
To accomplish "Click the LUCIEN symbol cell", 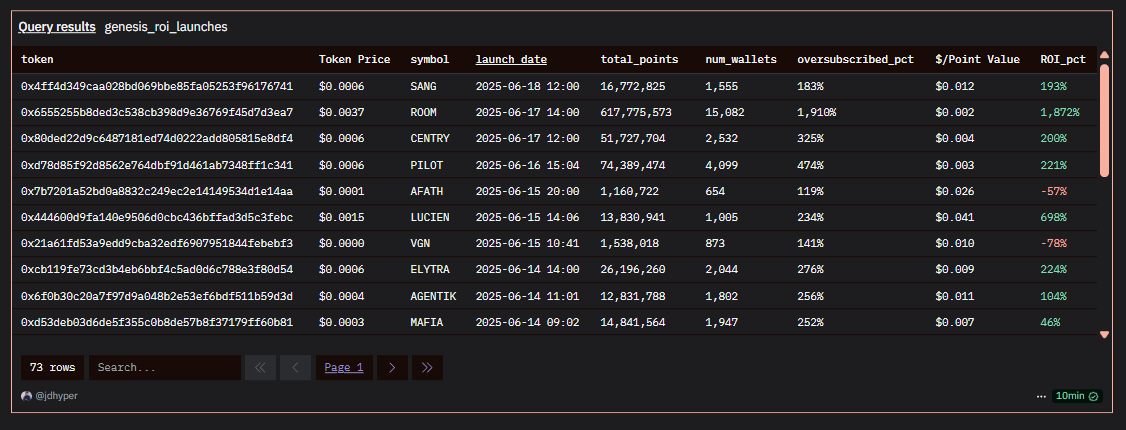I will point(429,218).
